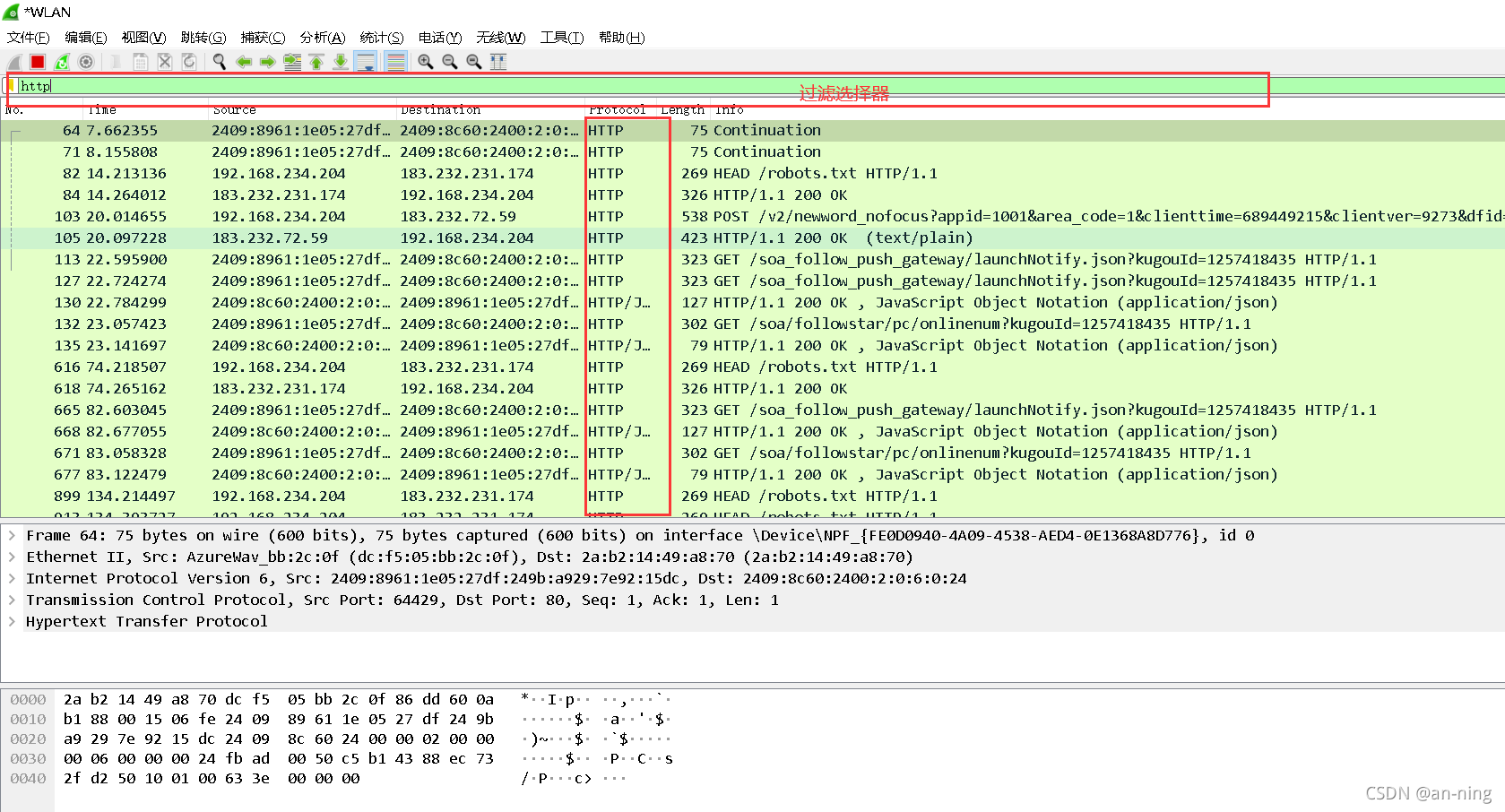This screenshot has width=1505, height=812.
Task: Select packet 84 HTTP/1.1 200 OK
Action: [x=752, y=194]
